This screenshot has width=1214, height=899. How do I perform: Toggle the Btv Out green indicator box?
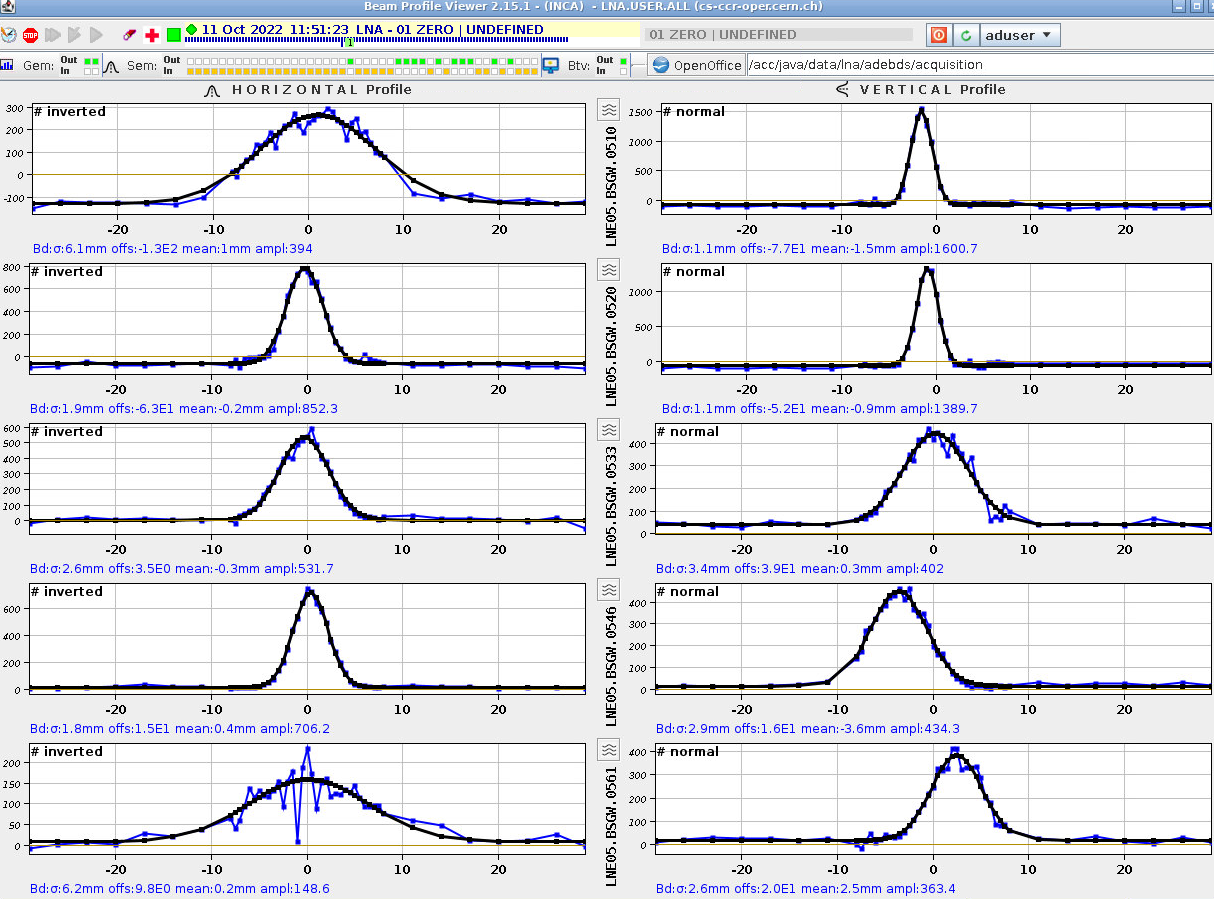tap(624, 60)
